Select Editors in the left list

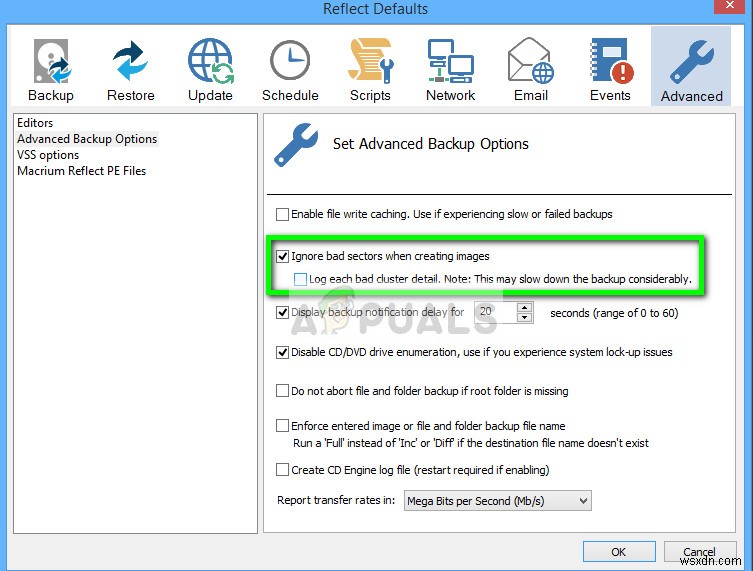tap(35, 123)
